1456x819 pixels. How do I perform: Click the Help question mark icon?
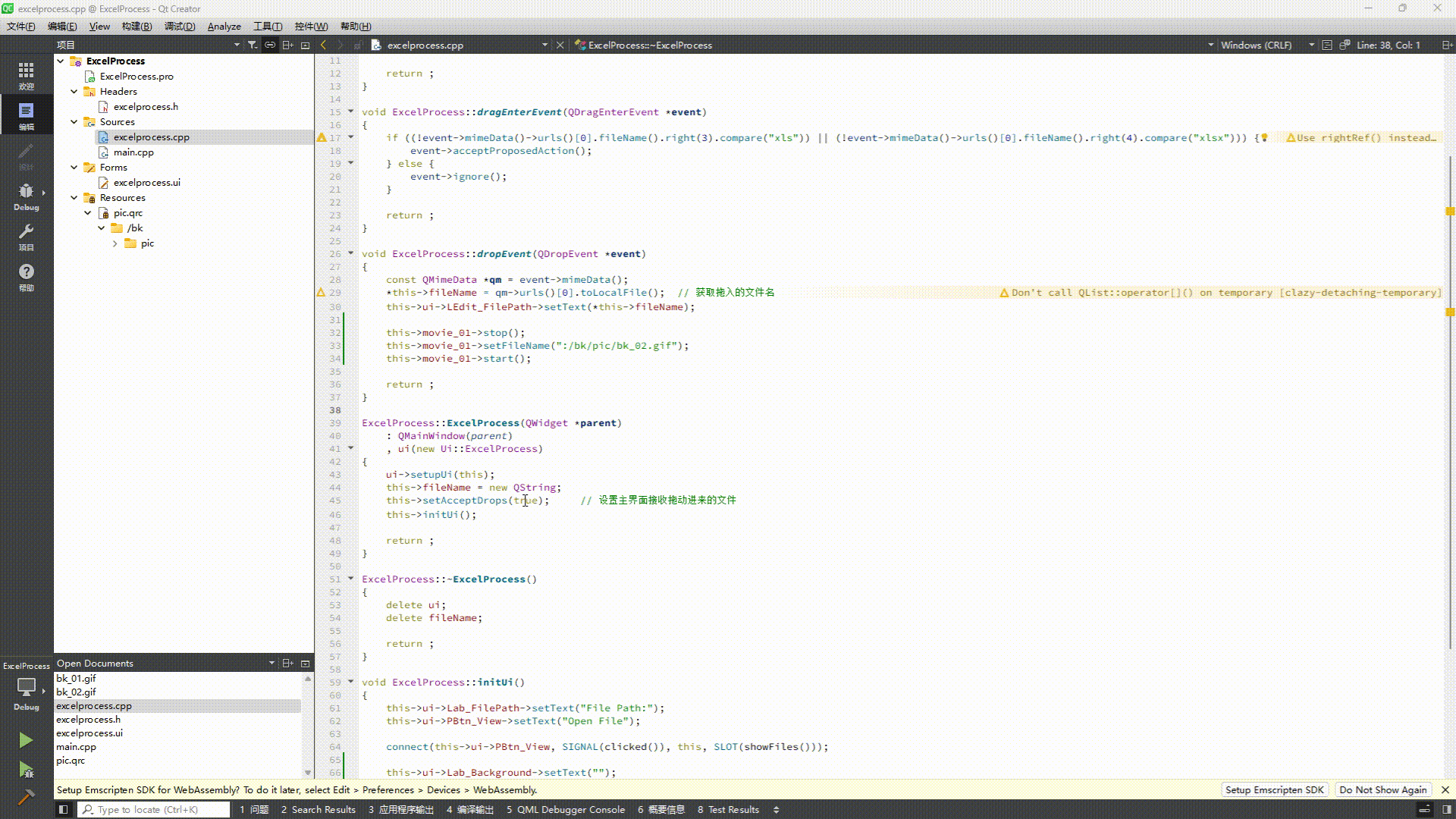(26, 272)
